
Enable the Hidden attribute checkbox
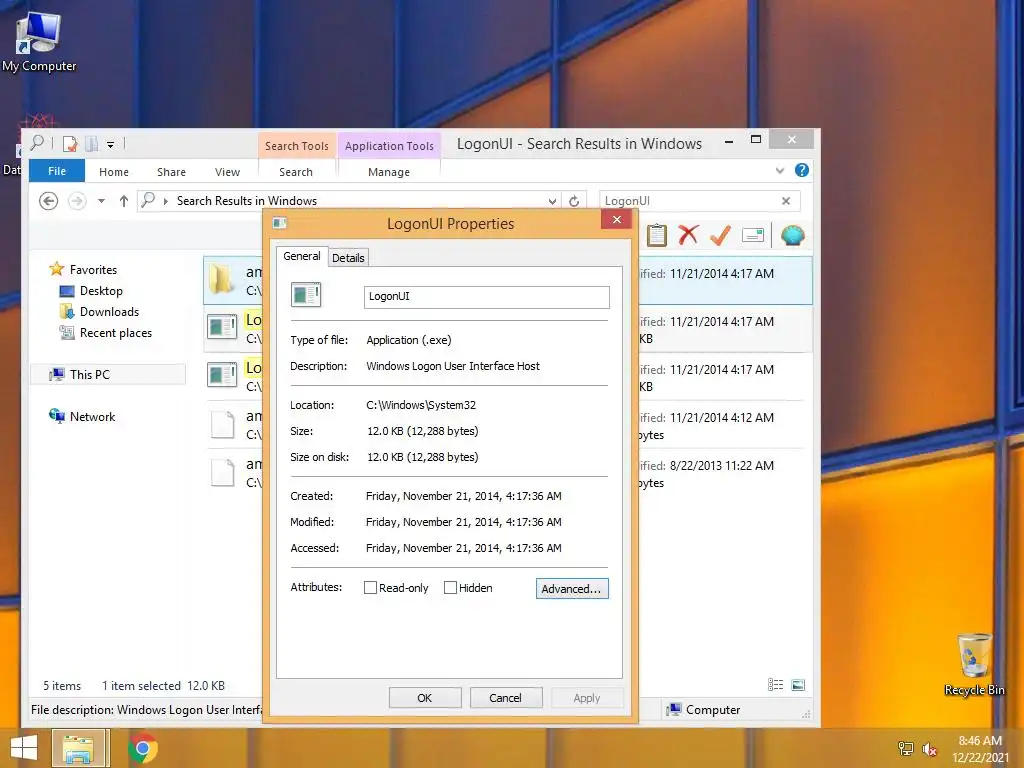pos(450,588)
